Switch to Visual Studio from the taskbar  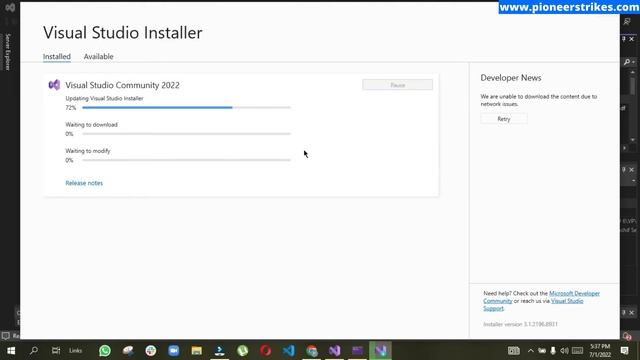coord(335,351)
